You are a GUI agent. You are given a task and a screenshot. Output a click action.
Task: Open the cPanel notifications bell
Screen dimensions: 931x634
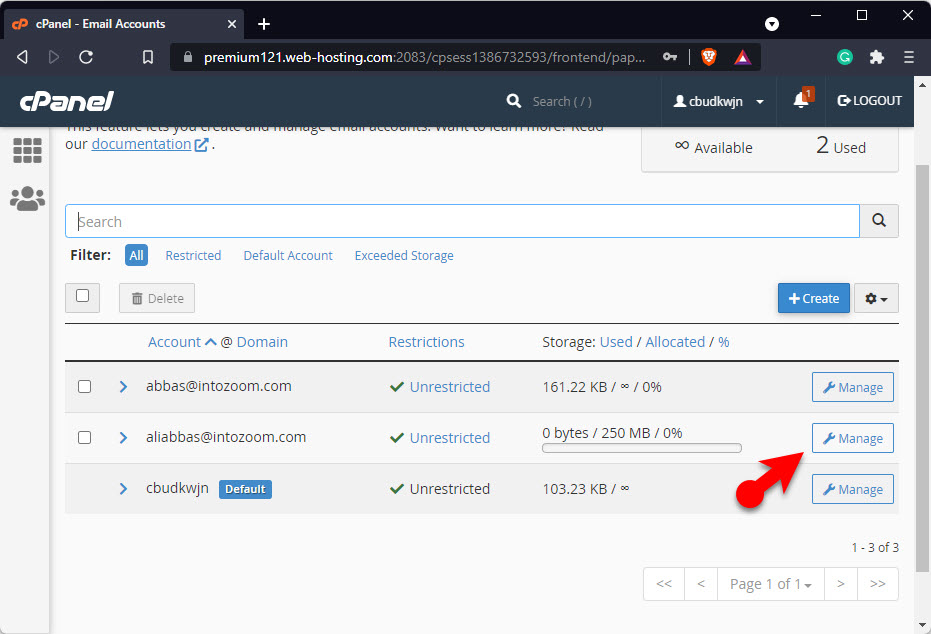(801, 101)
